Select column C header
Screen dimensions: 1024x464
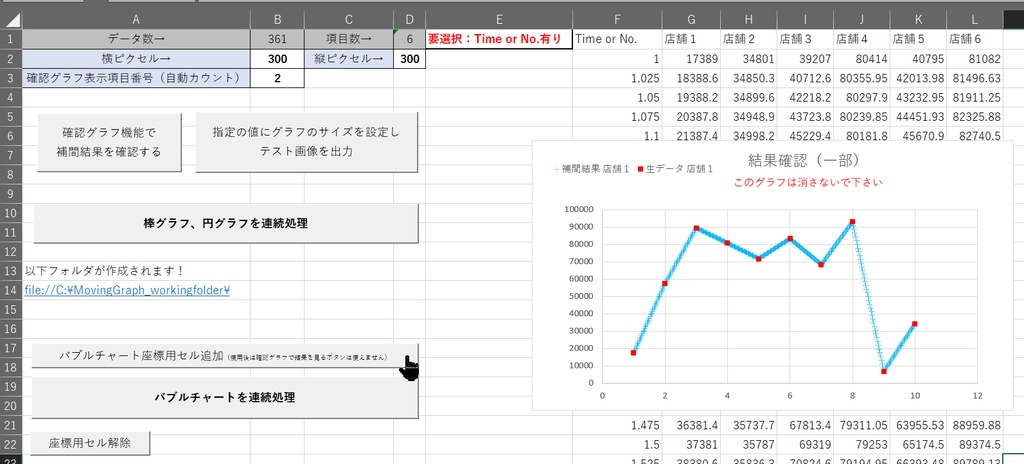tap(349, 20)
